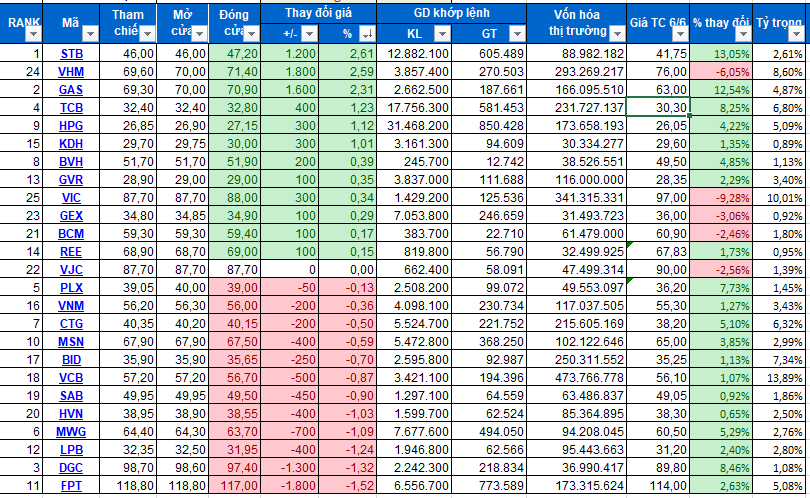Open the Tỷ trọng filter dropdown

(x=796, y=34)
